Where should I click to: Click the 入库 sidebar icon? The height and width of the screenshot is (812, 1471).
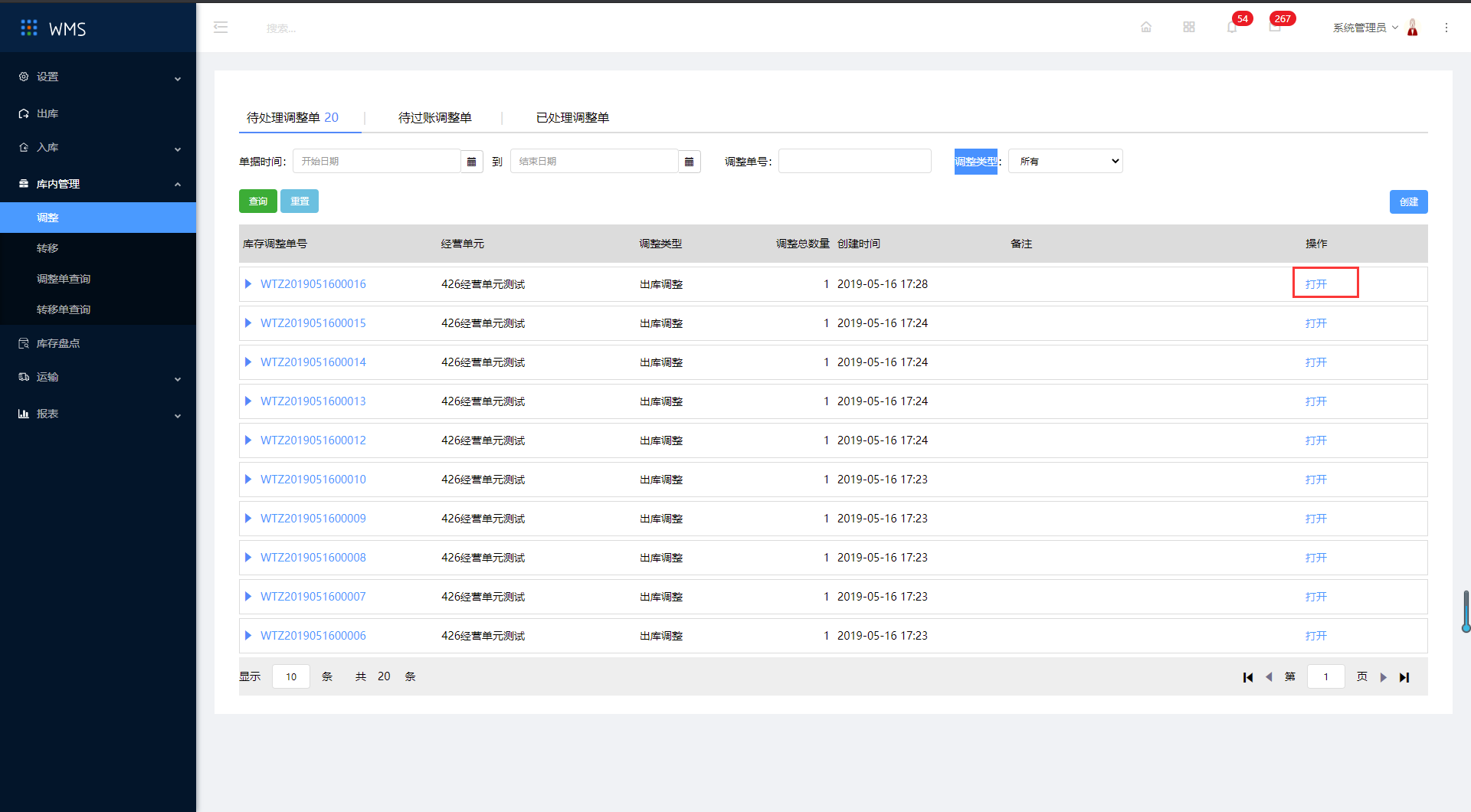pos(24,147)
